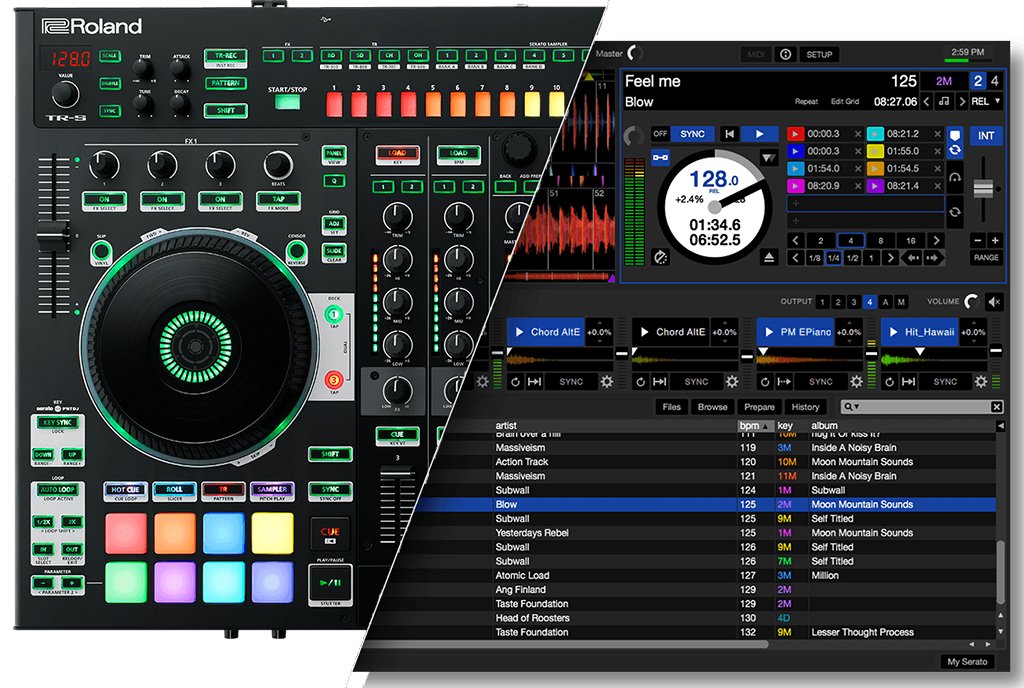Turn sync OFF on the virtual deck
This screenshot has height=688, width=1024.
pos(660,134)
